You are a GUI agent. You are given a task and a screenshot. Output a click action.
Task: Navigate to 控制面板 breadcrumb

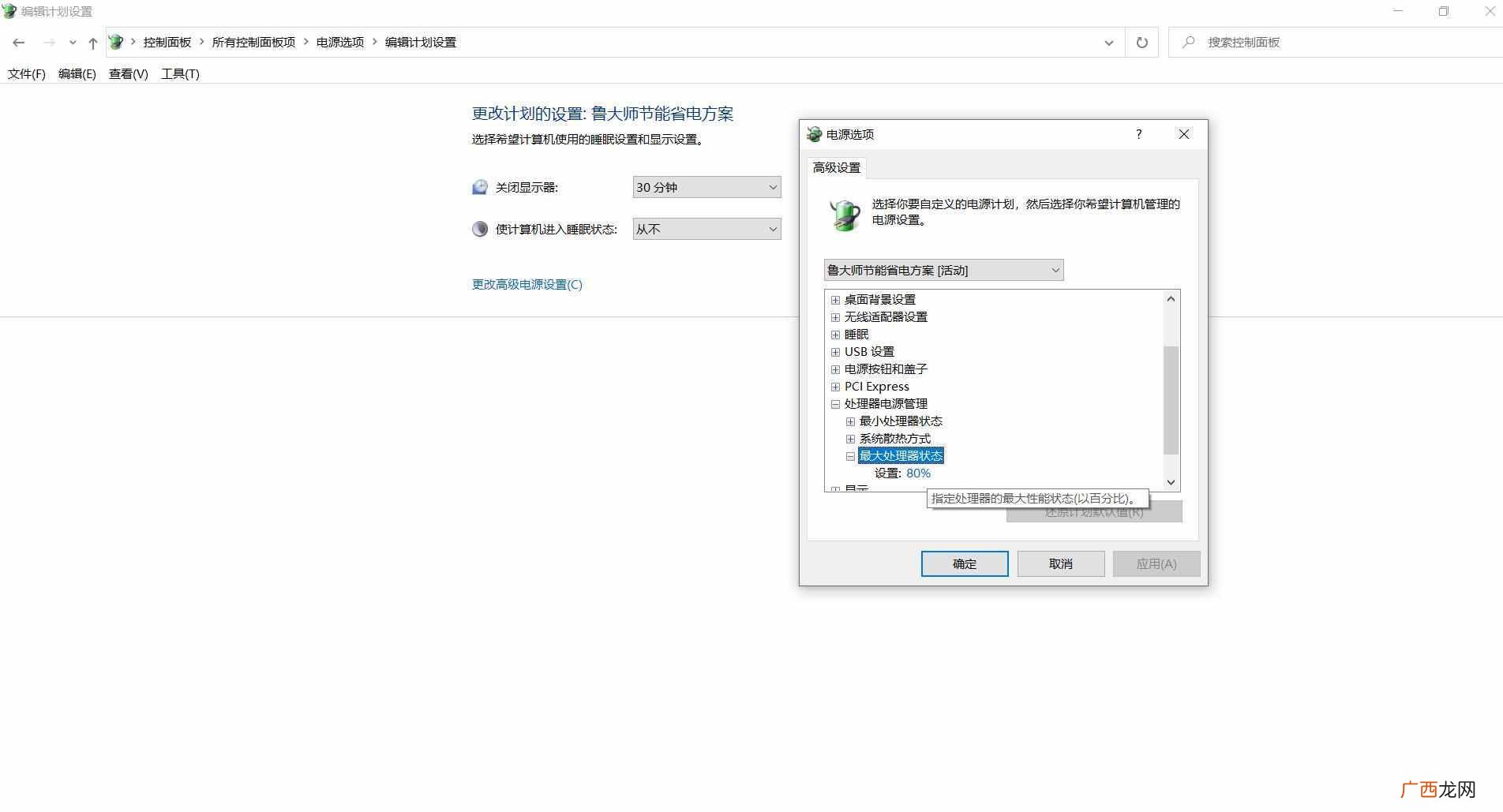tap(167, 43)
